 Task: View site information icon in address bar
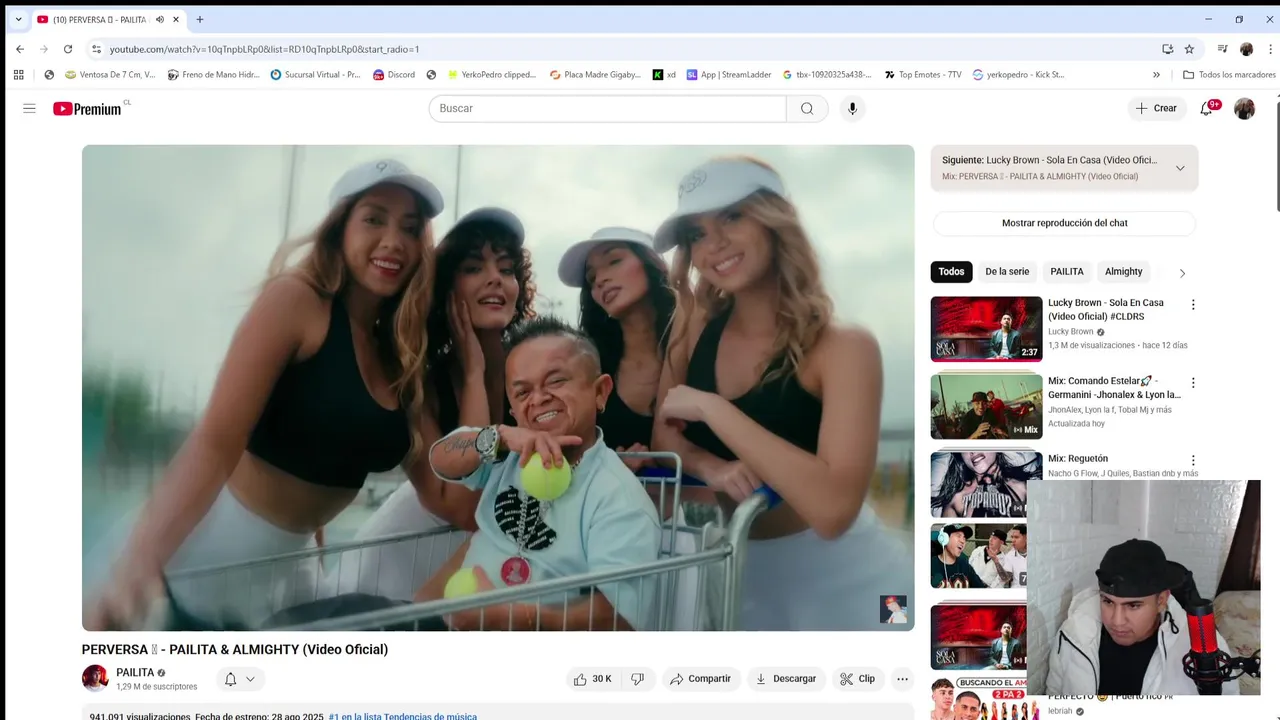[x=96, y=49]
